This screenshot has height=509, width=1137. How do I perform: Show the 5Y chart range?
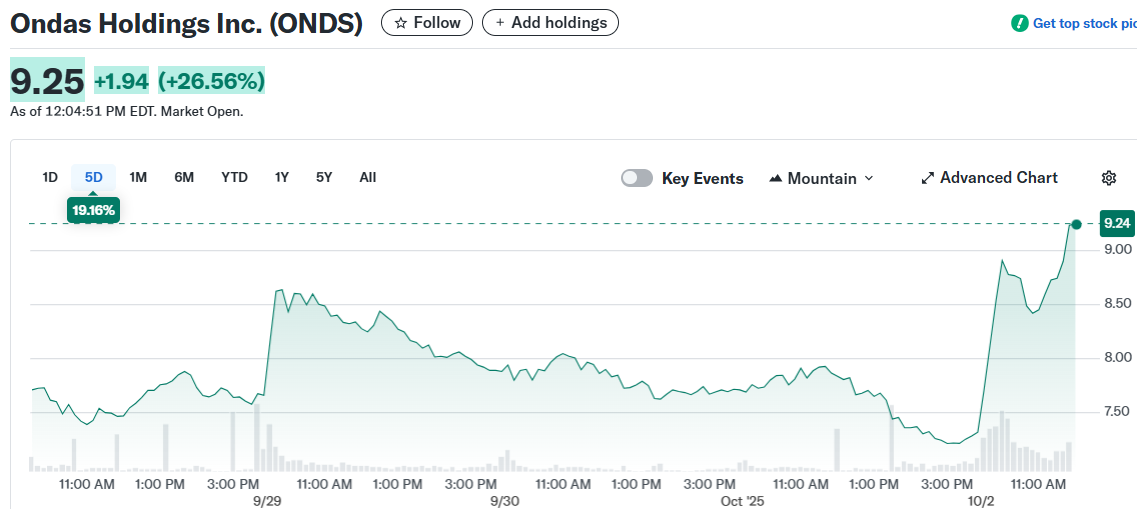[x=324, y=177]
